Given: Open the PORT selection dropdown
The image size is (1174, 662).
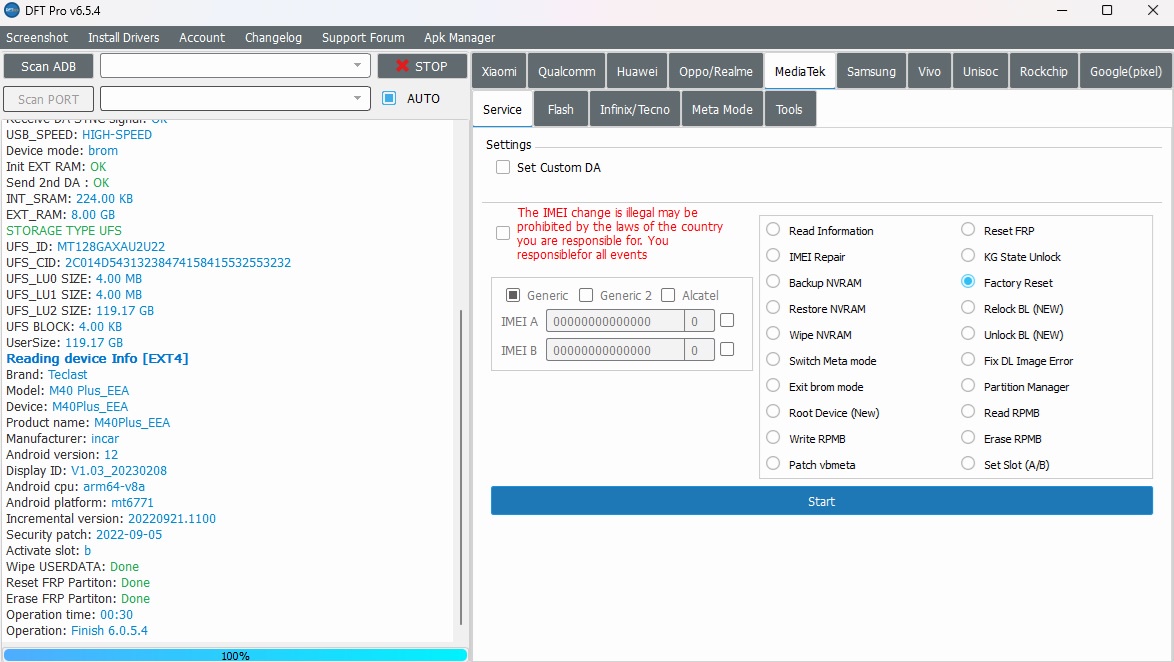Looking at the screenshot, I should pyautogui.click(x=235, y=98).
